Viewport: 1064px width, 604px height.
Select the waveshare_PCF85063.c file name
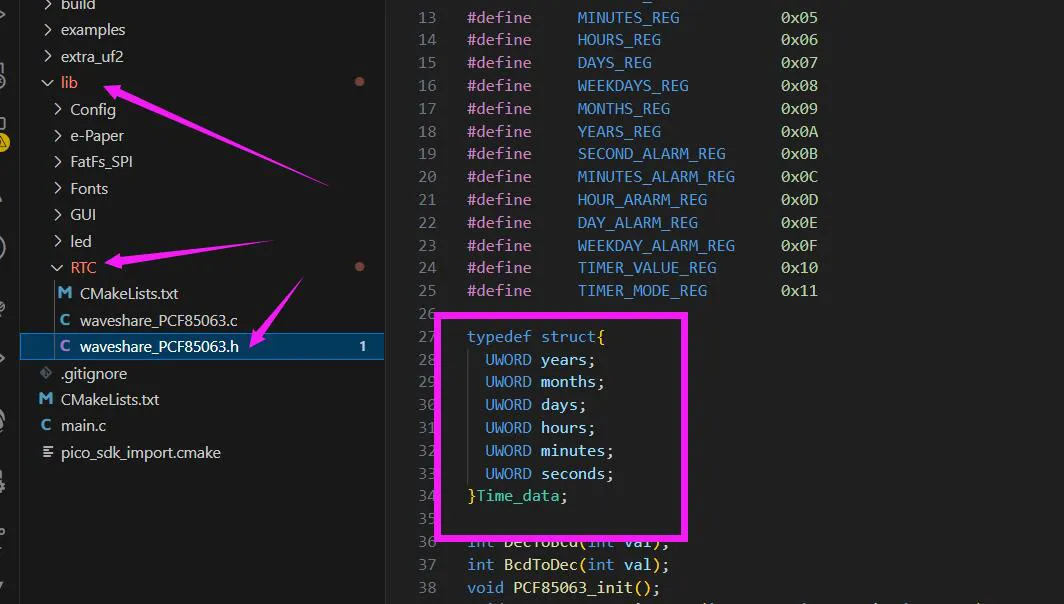pyautogui.click(x=159, y=320)
